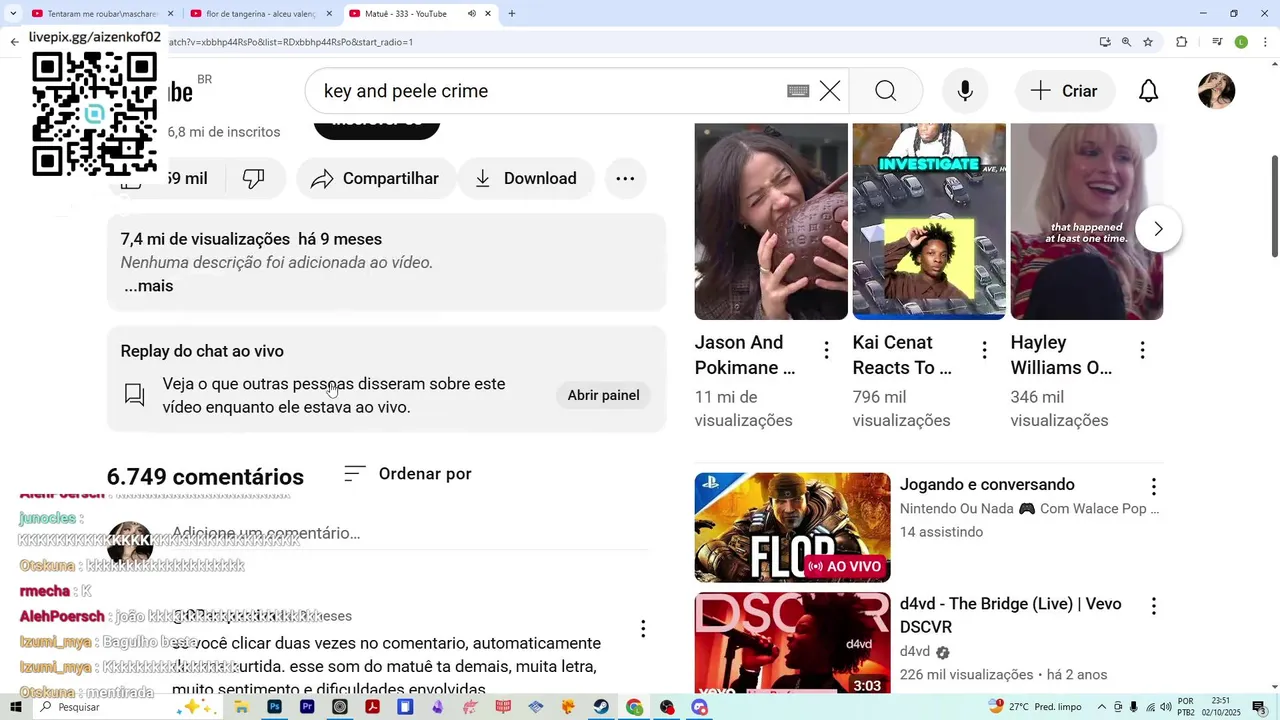
Task: Open the Ordenar por sort dropdown
Action: point(407,474)
